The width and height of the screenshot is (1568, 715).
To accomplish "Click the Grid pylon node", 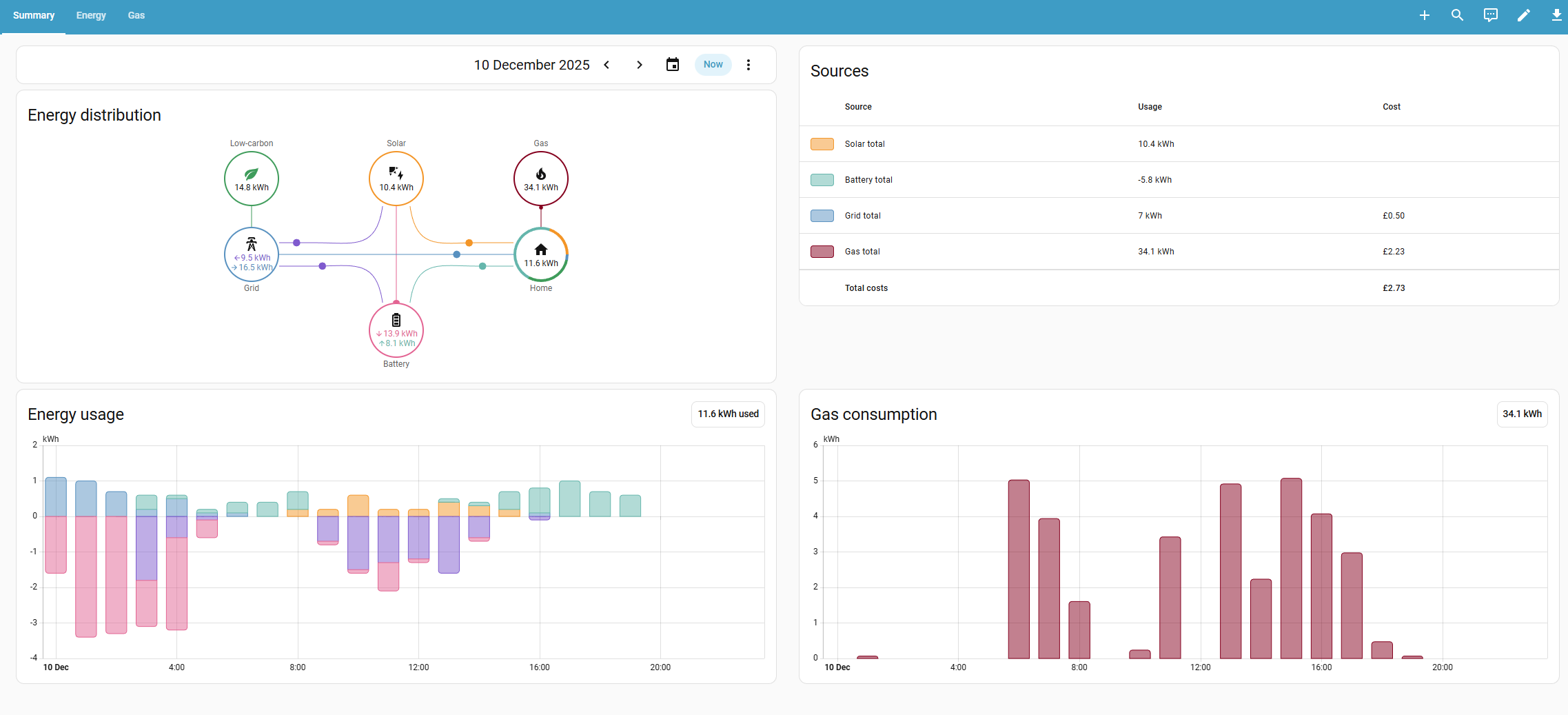I will [x=252, y=254].
